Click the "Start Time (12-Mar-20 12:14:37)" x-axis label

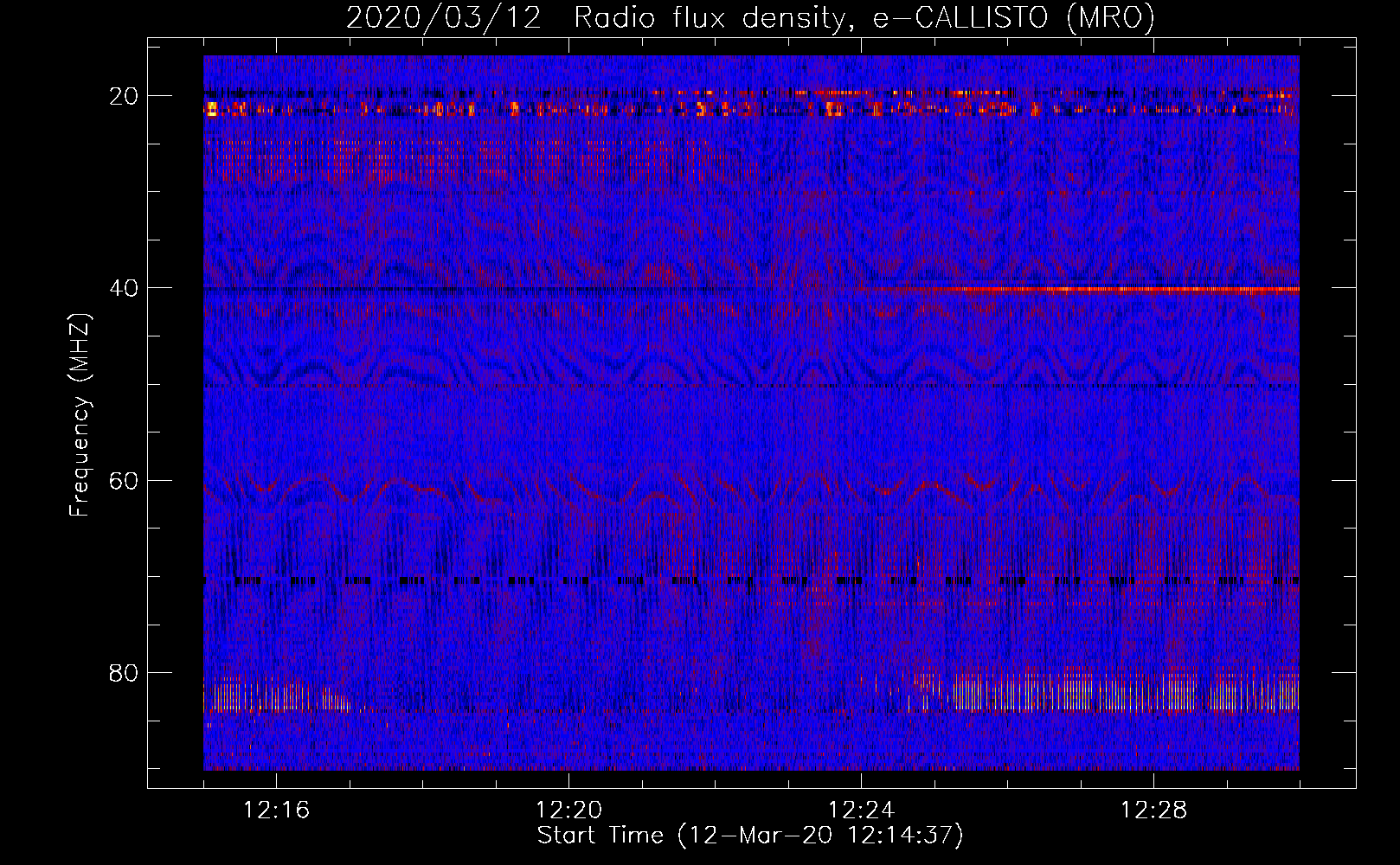(750, 836)
